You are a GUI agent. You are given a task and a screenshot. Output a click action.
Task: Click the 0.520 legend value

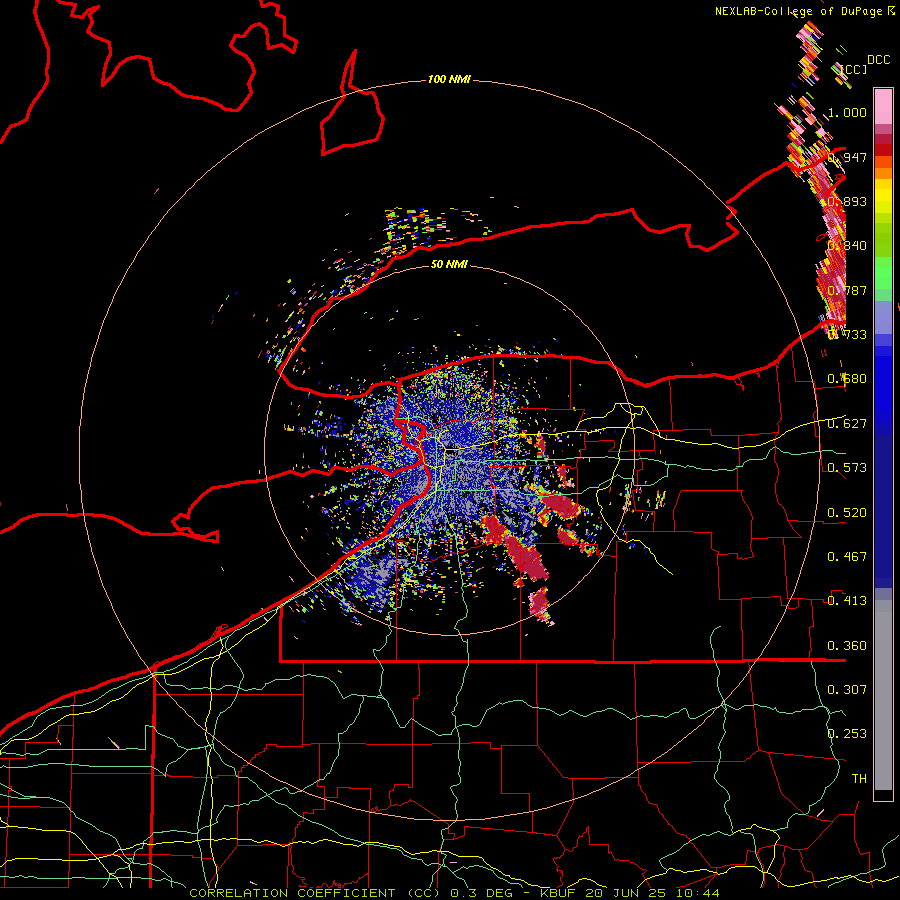(847, 513)
